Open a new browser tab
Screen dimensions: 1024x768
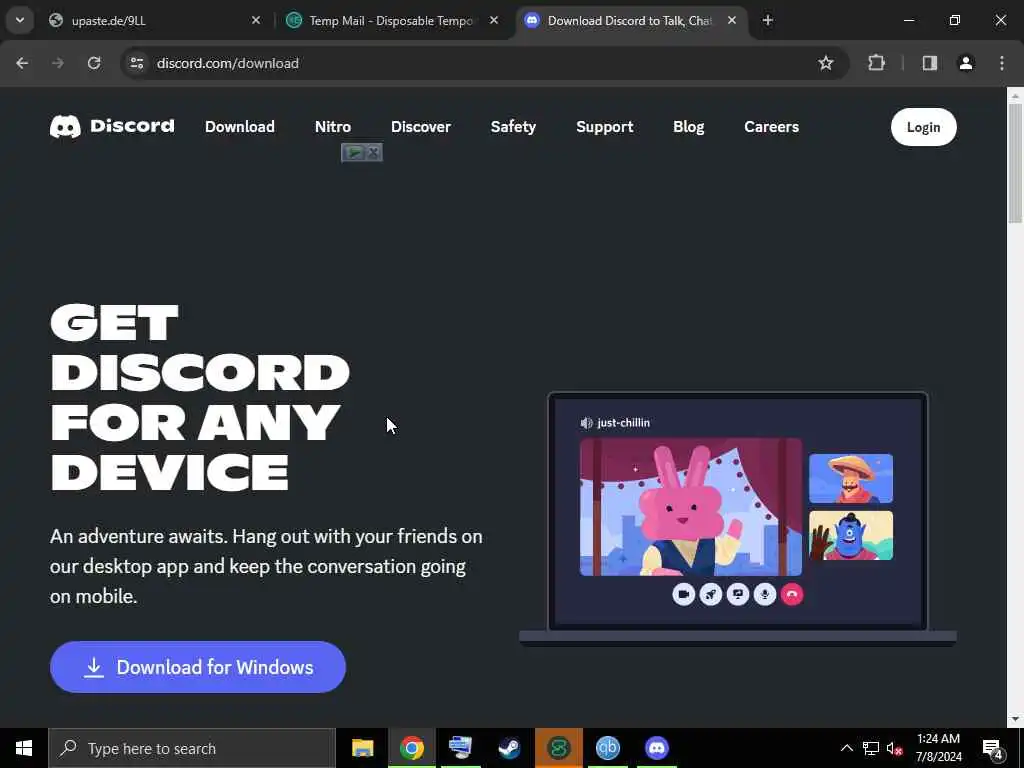(768, 21)
